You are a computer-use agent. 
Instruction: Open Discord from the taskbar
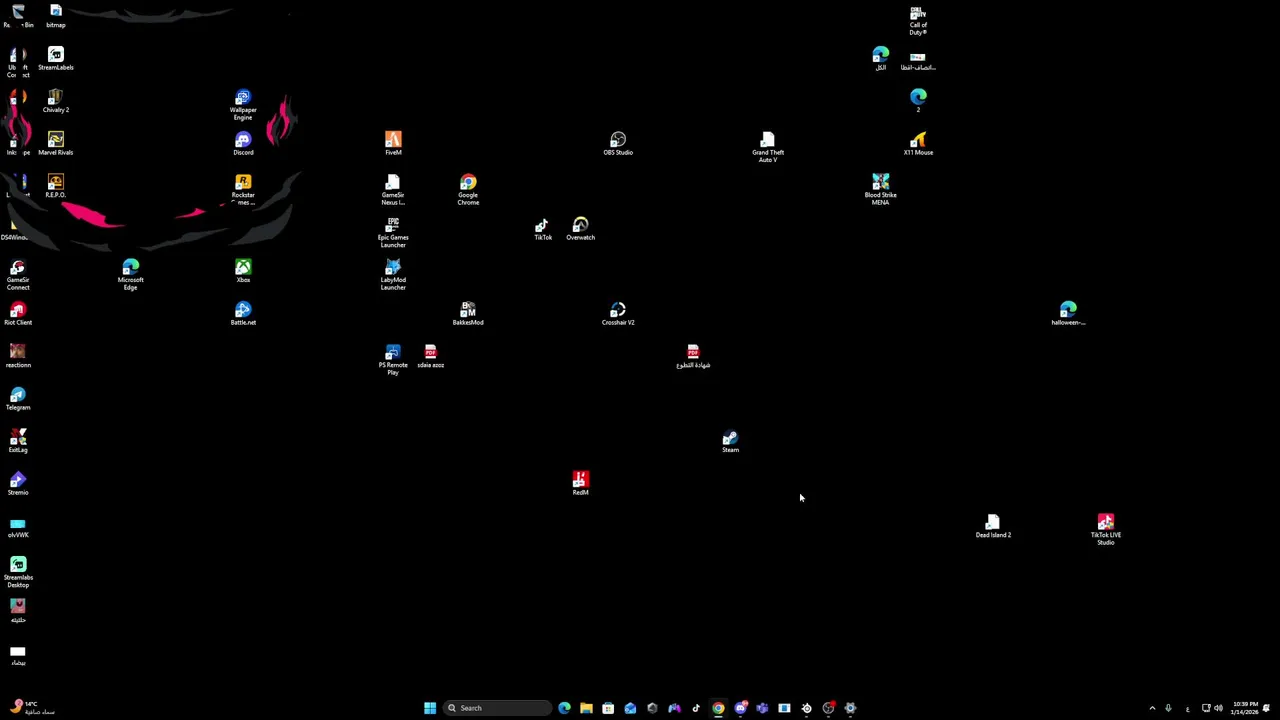[740, 708]
